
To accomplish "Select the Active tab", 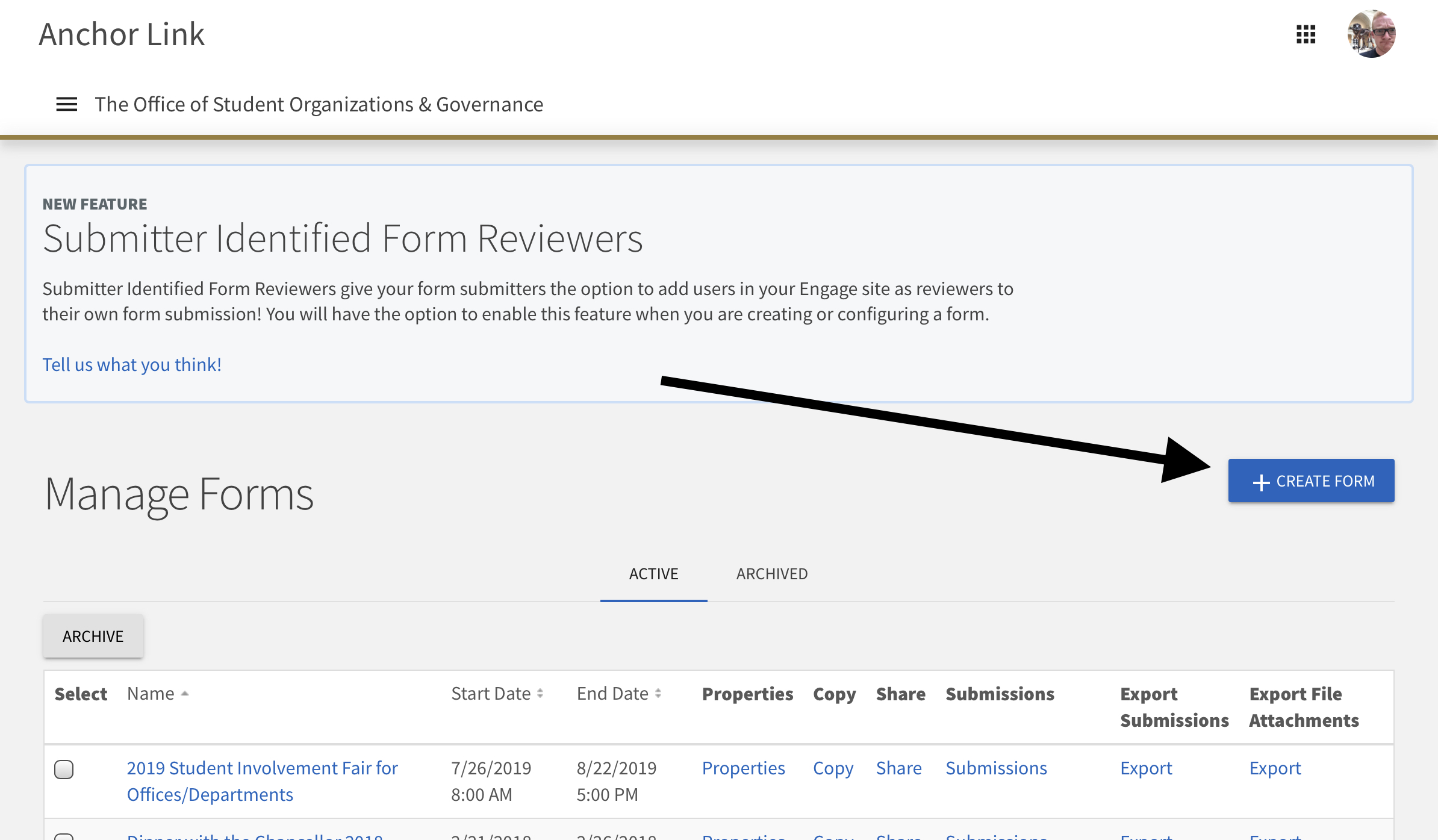I will 653,574.
